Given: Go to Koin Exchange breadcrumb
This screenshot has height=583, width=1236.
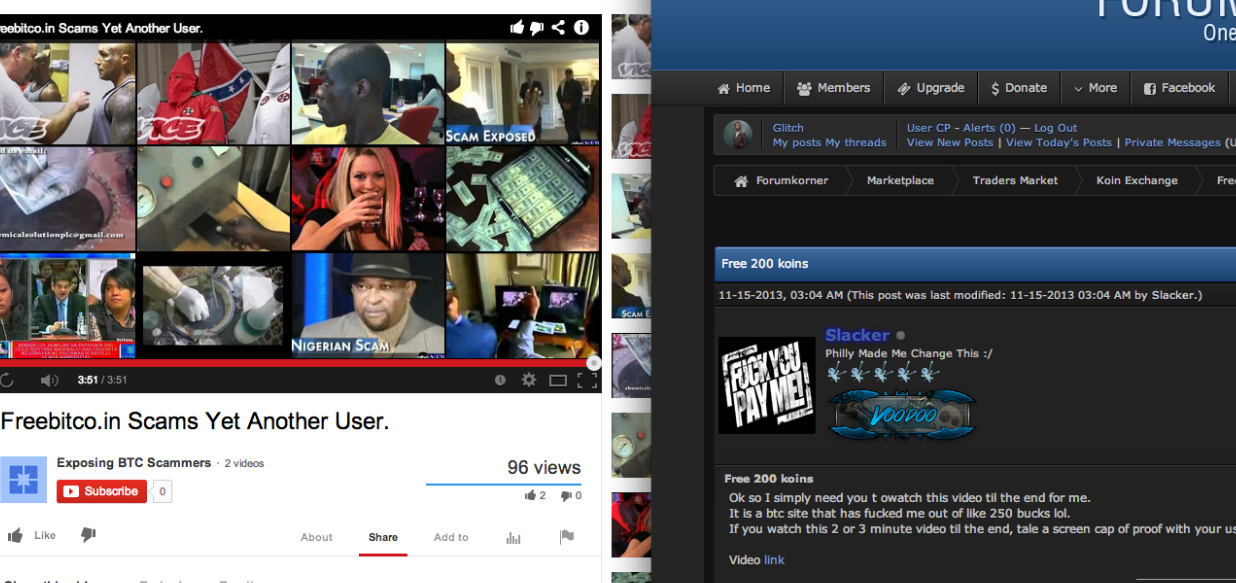Looking at the screenshot, I should [1137, 181].
